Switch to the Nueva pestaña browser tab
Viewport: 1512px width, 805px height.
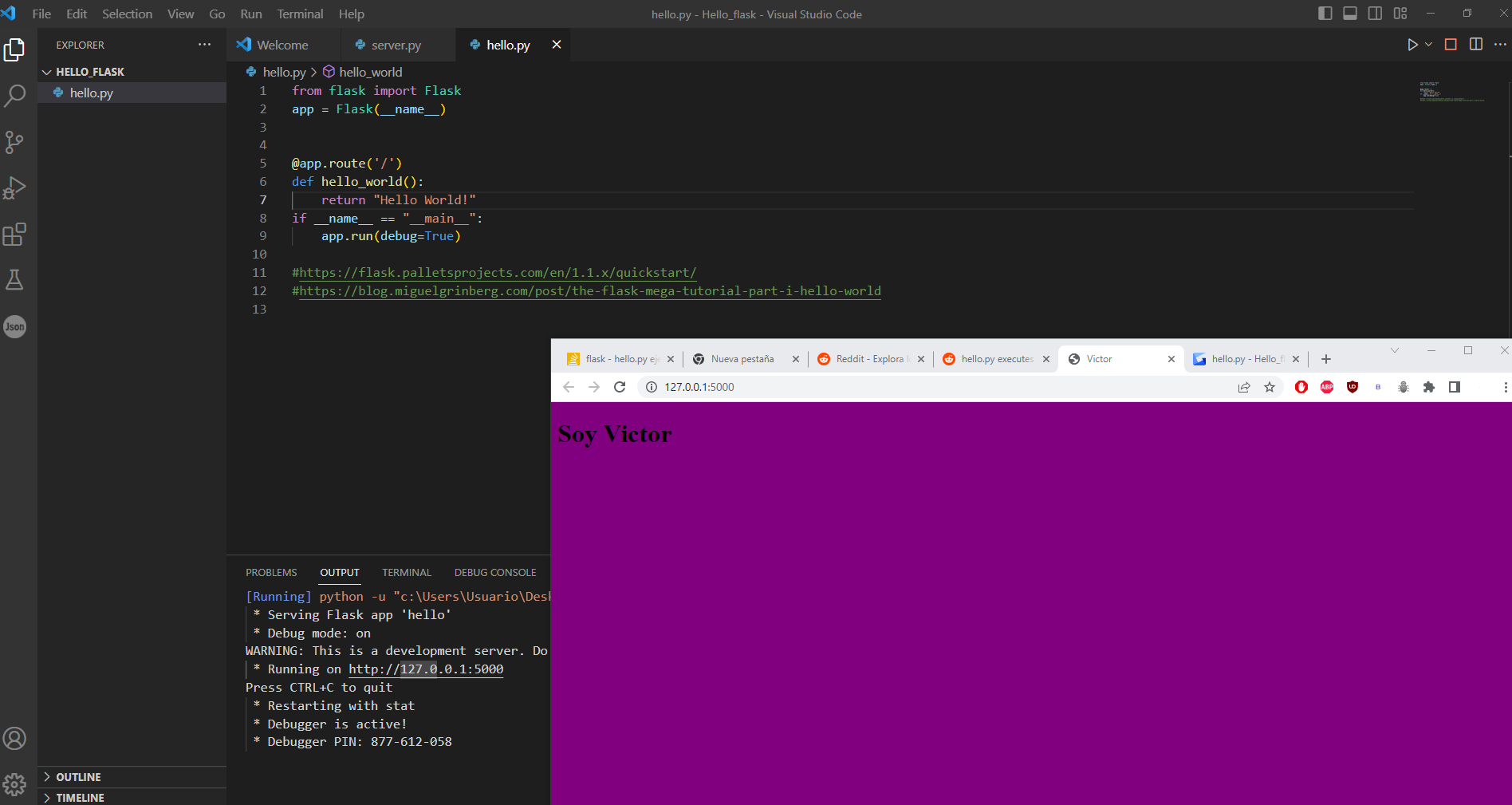coord(746,359)
